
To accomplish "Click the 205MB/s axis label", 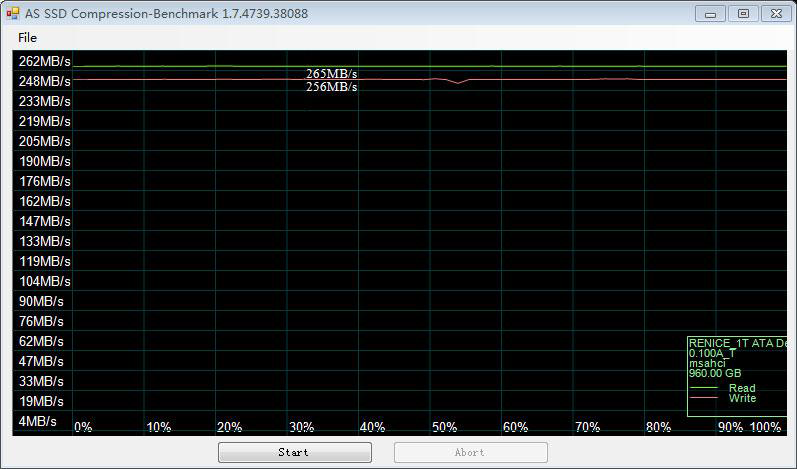I will [x=45, y=141].
